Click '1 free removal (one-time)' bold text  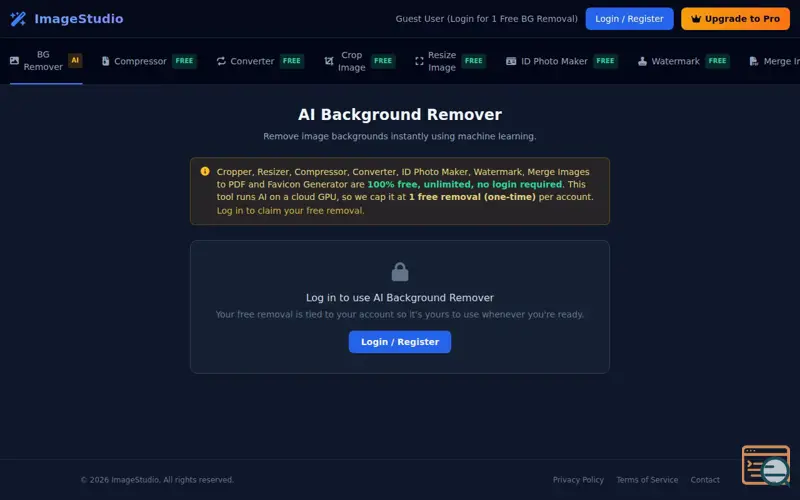click(x=472, y=197)
